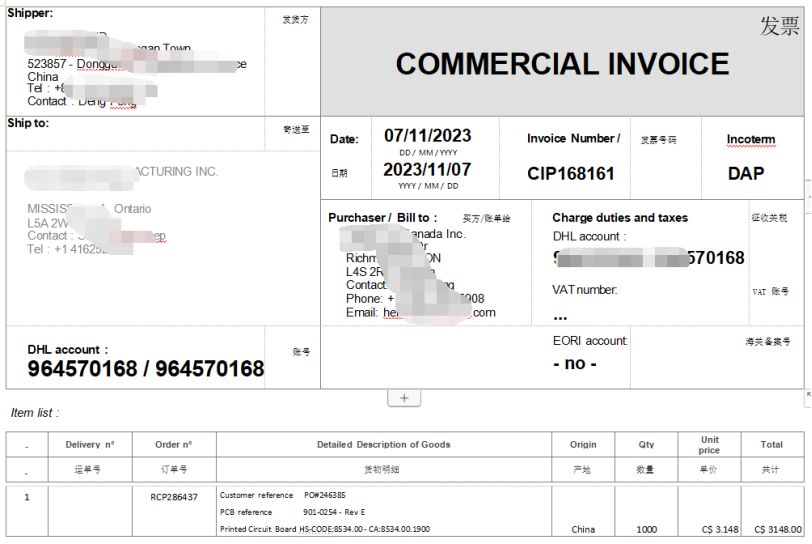Click the Origin column header
812x544 pixels.
583,444
